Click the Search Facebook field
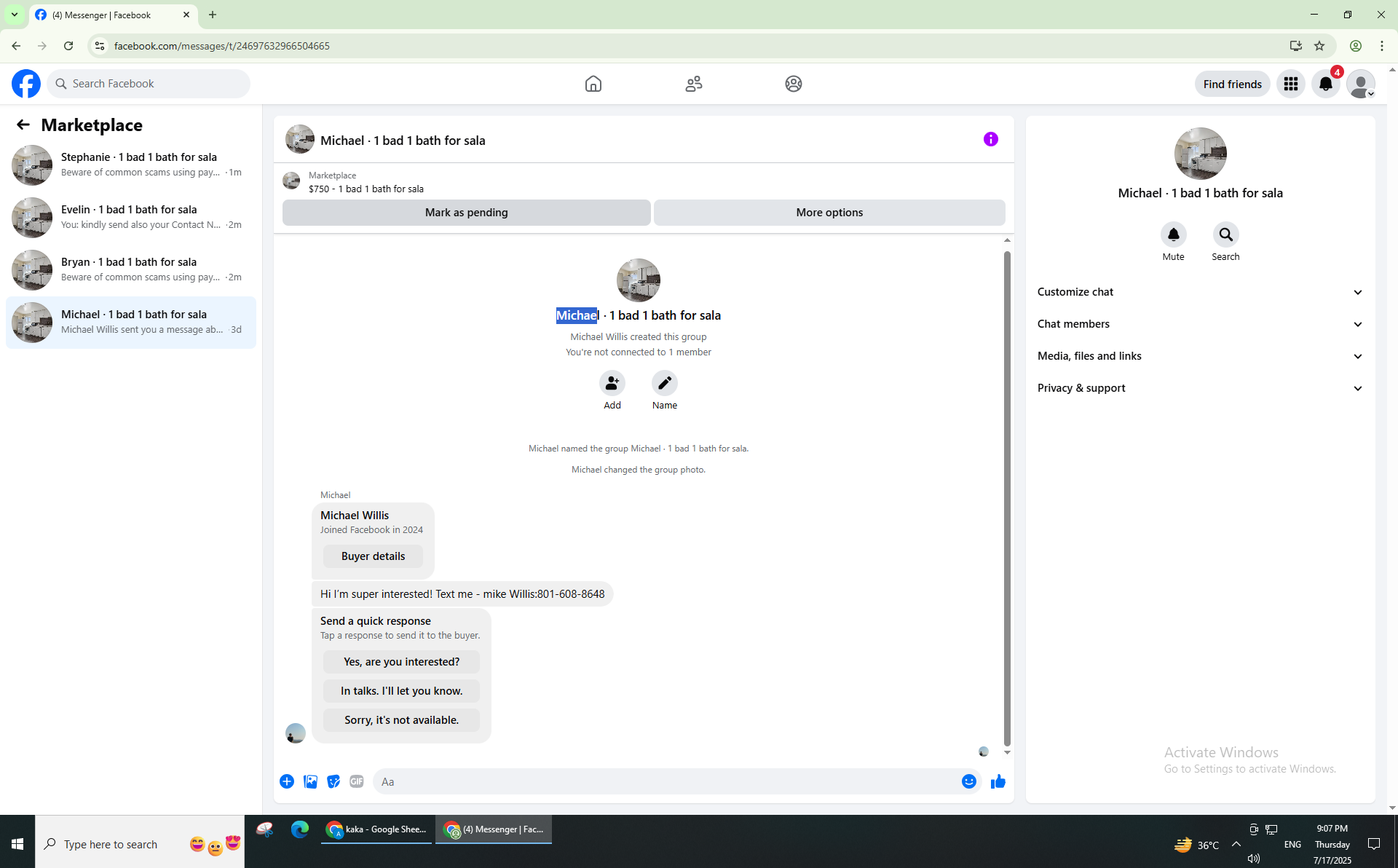Screen dimensions: 1398x868 [x=149, y=84]
